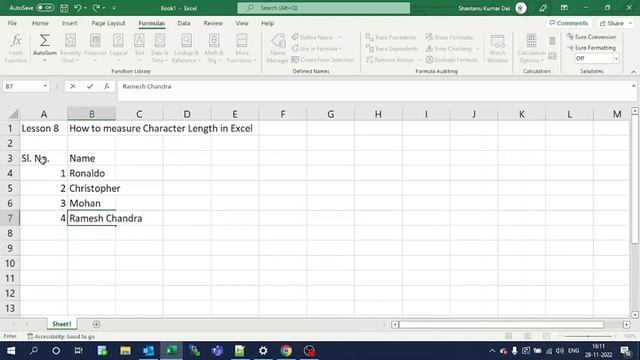The height and width of the screenshot is (360, 640).
Task: Switch to the Insert tab
Action: 69,23
